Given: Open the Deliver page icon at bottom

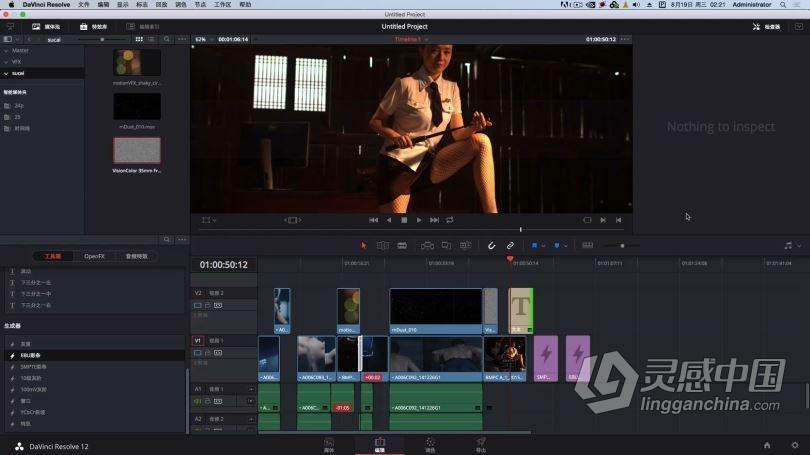Looking at the screenshot, I should [x=481, y=444].
